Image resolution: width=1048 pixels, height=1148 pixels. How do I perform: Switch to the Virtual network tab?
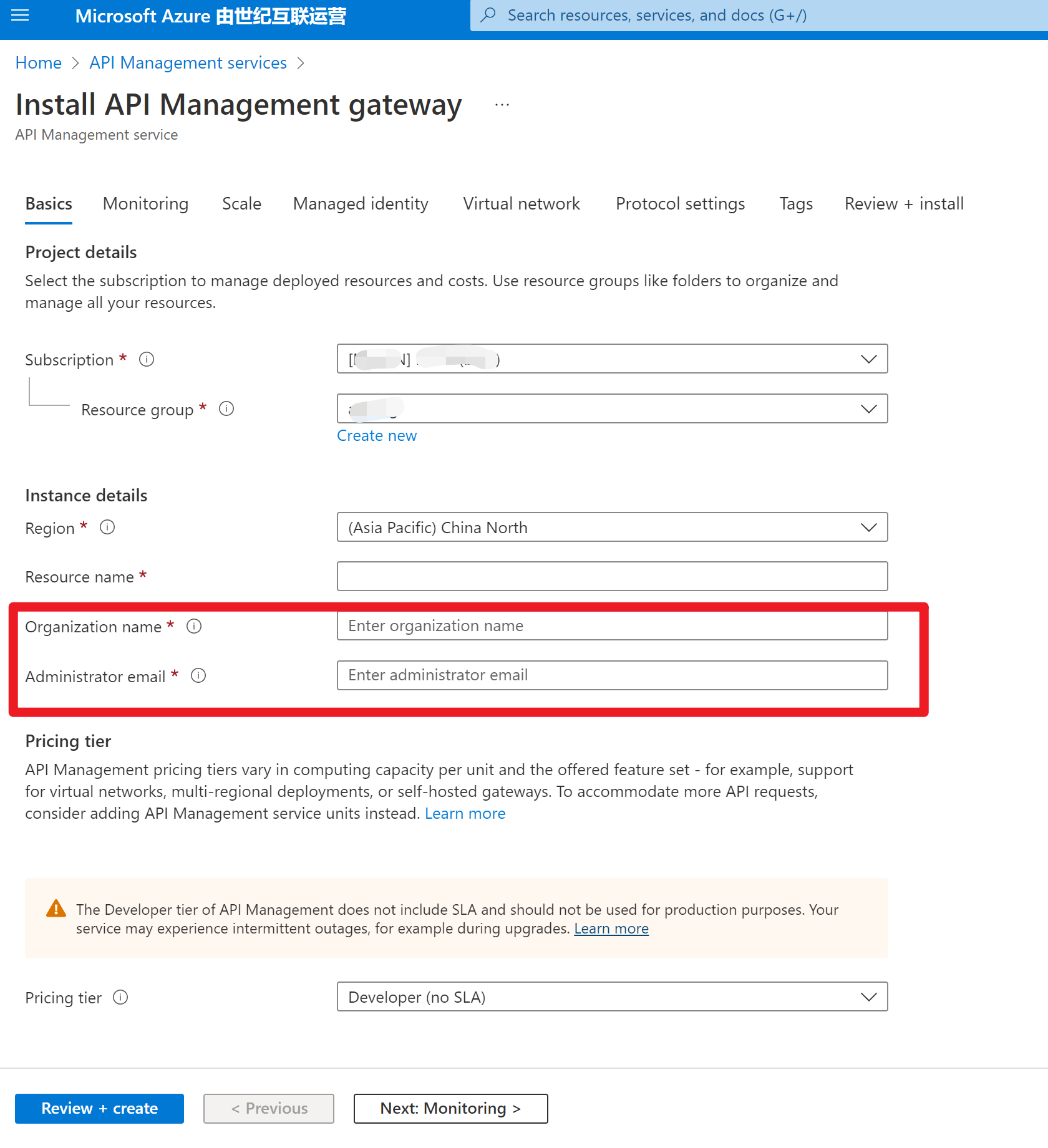[x=521, y=204]
